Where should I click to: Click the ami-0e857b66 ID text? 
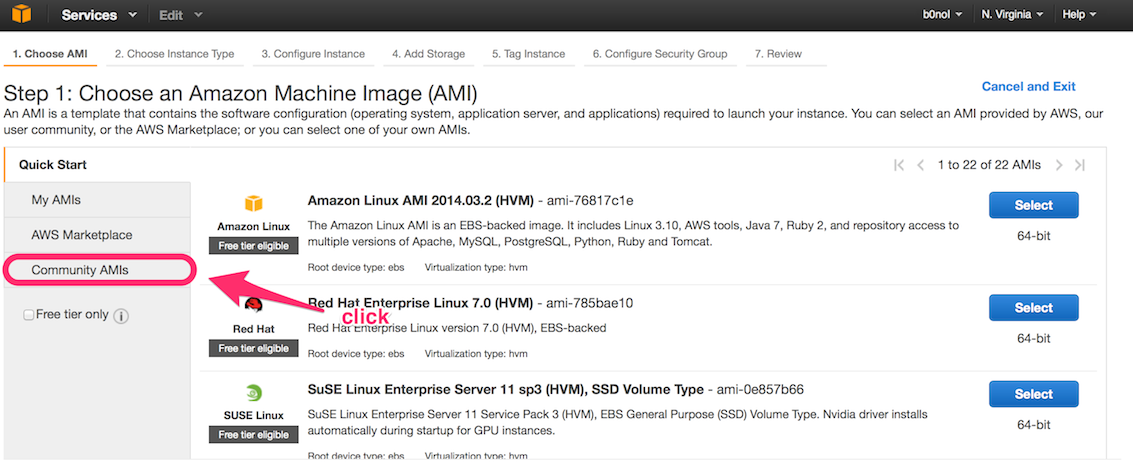click(x=760, y=390)
